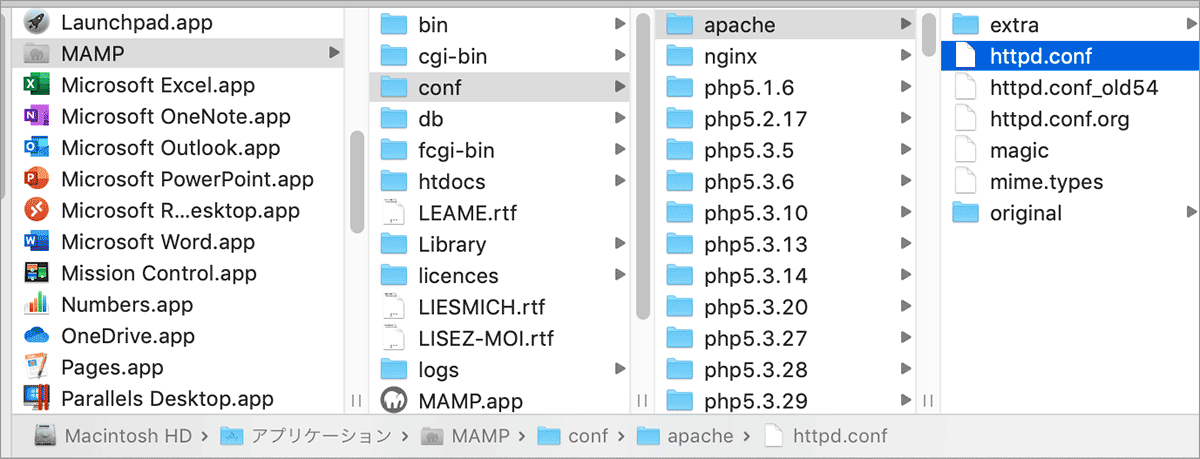1200x459 pixels.
Task: Select the Microsoft OneNote app icon
Action: (37, 116)
